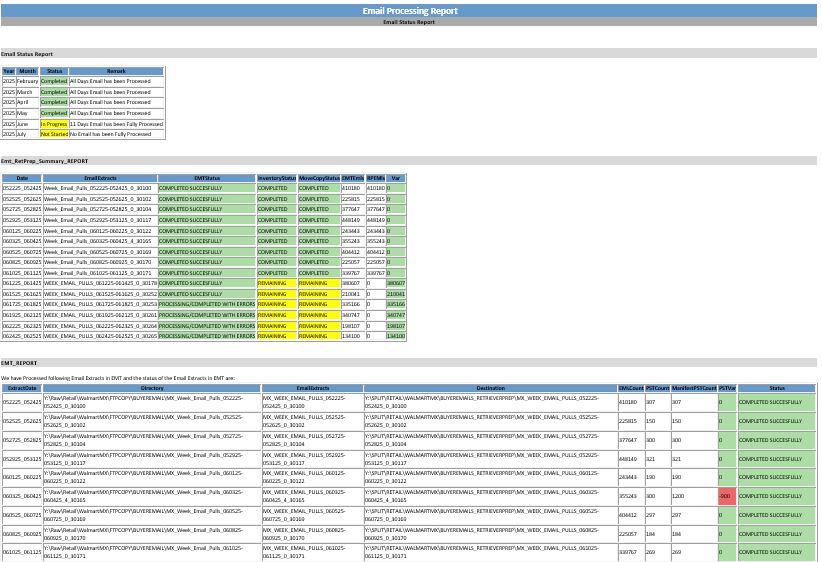
Task: Select the 'EMT_REPORT' section heading
Action: point(19,363)
